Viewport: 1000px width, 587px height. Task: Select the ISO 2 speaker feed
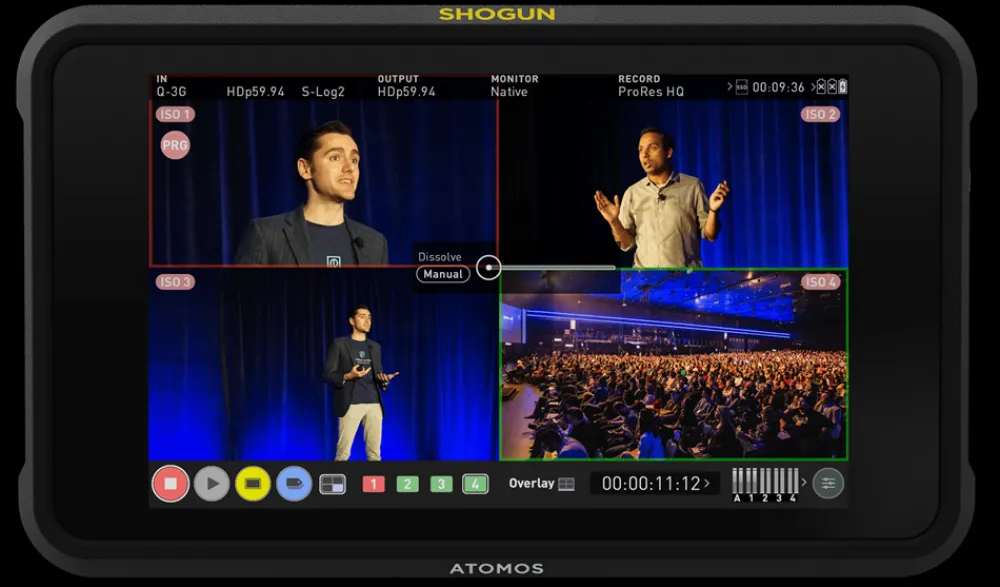[673, 183]
